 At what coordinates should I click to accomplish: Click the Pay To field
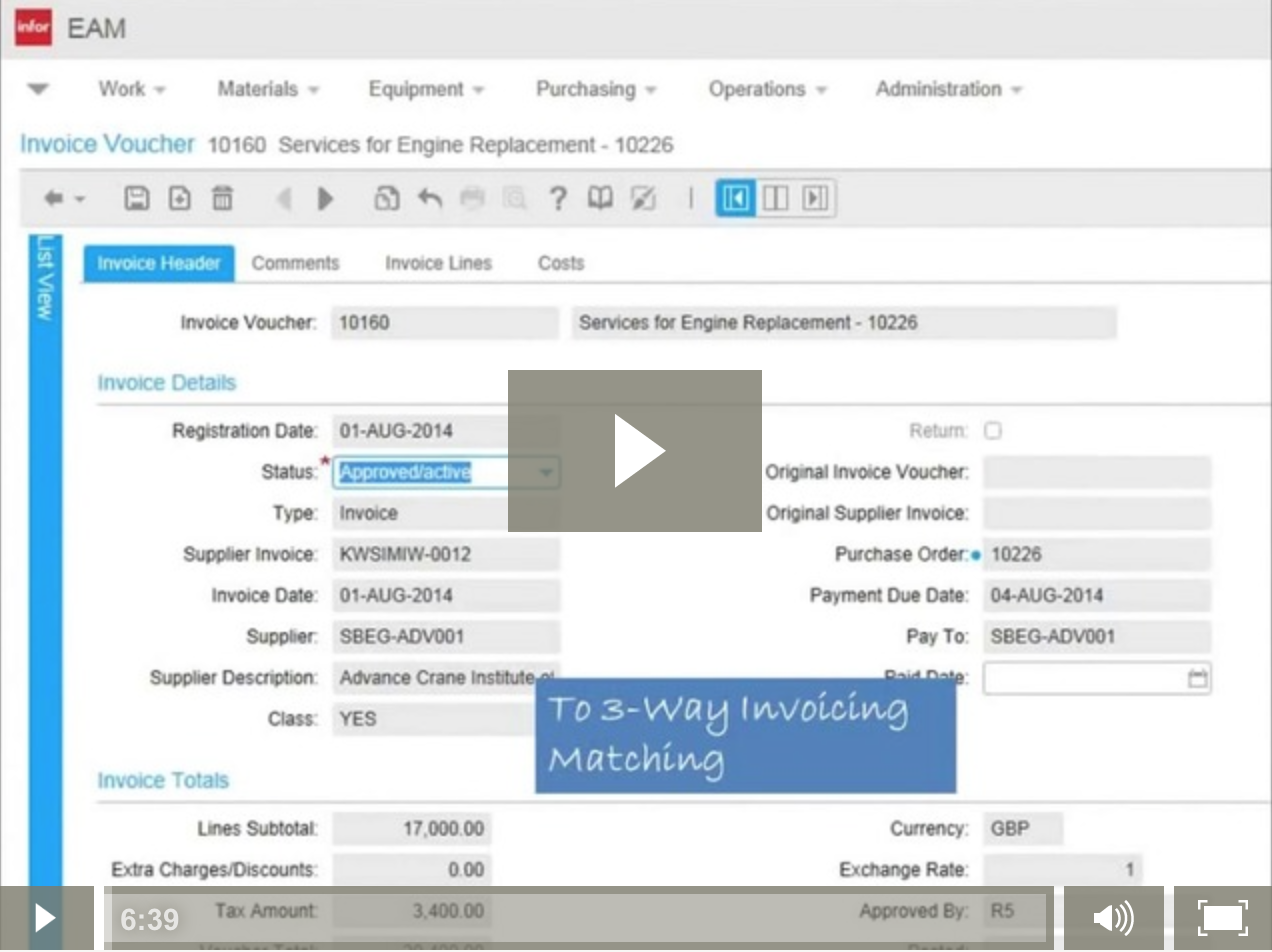[x=1097, y=636]
